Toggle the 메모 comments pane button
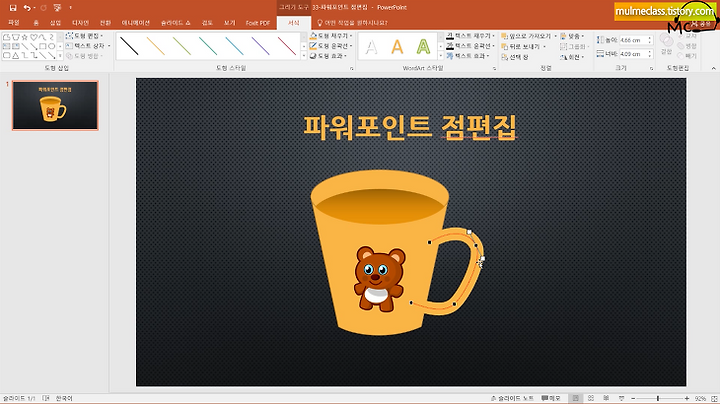 coord(551,398)
